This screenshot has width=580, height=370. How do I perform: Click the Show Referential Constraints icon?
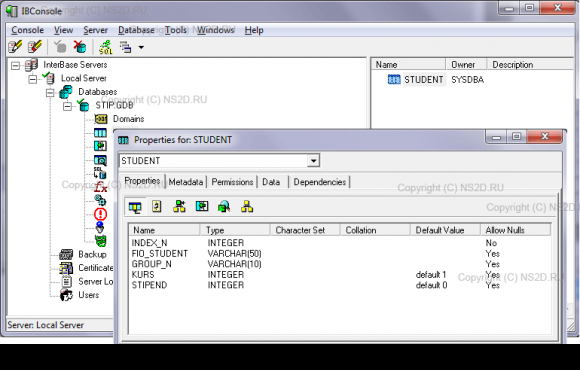pos(247,206)
